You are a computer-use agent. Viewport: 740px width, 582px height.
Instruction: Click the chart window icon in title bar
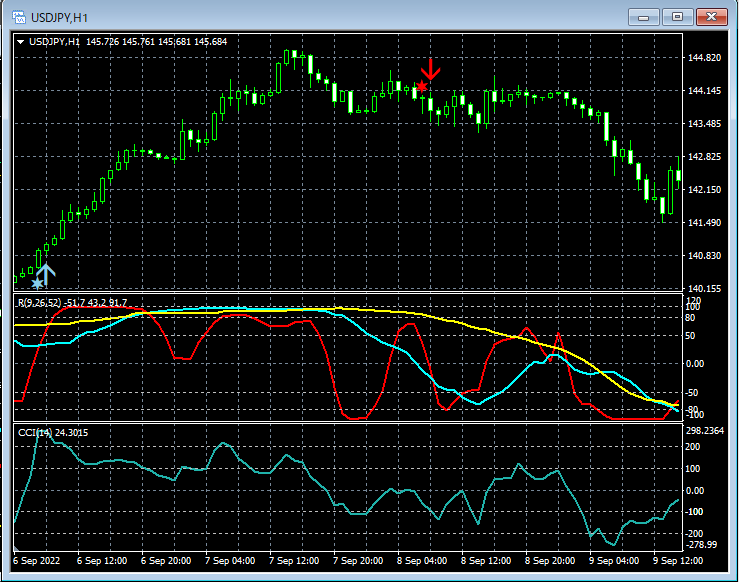click(x=17, y=17)
